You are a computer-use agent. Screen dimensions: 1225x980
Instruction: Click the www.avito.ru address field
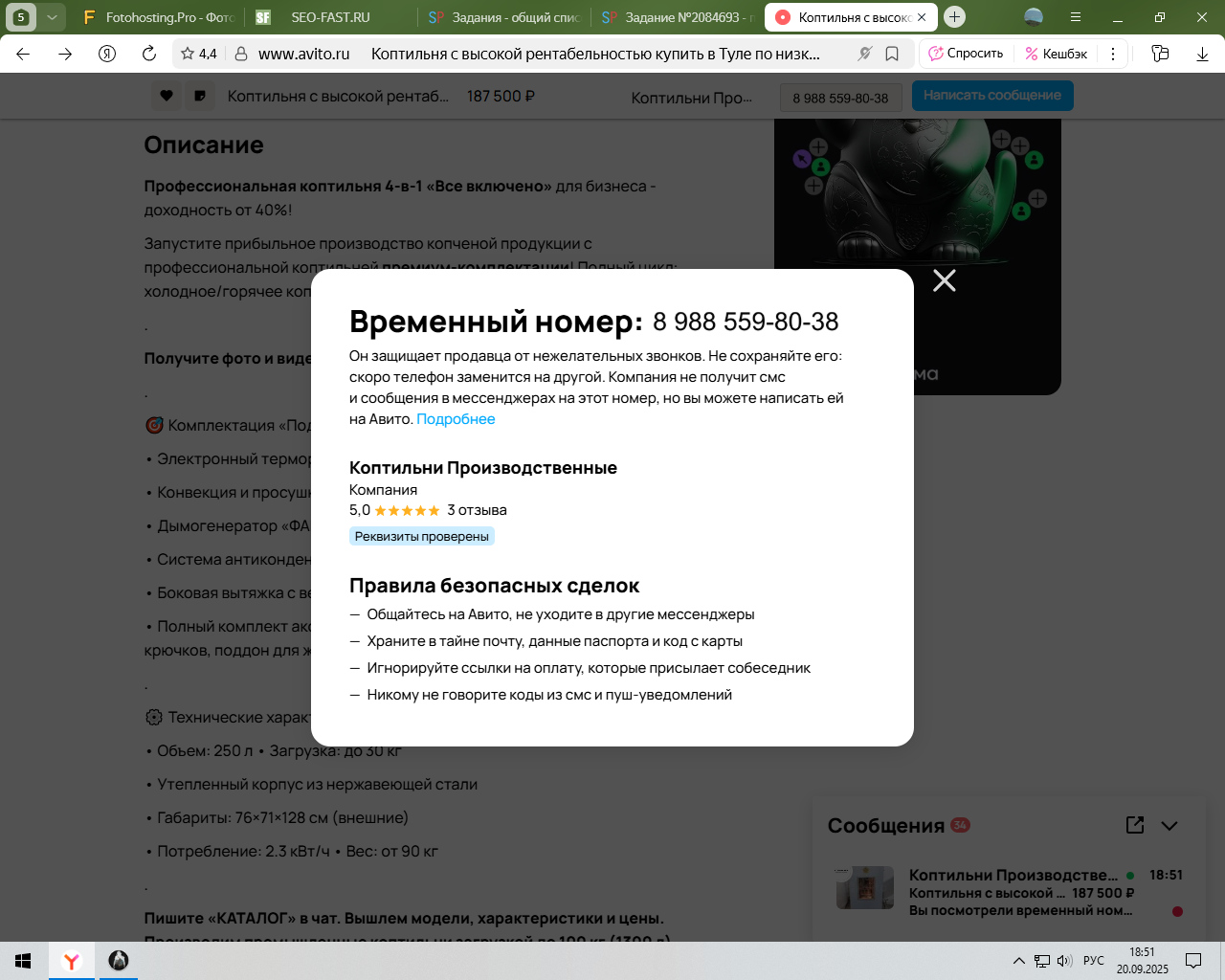click(304, 54)
